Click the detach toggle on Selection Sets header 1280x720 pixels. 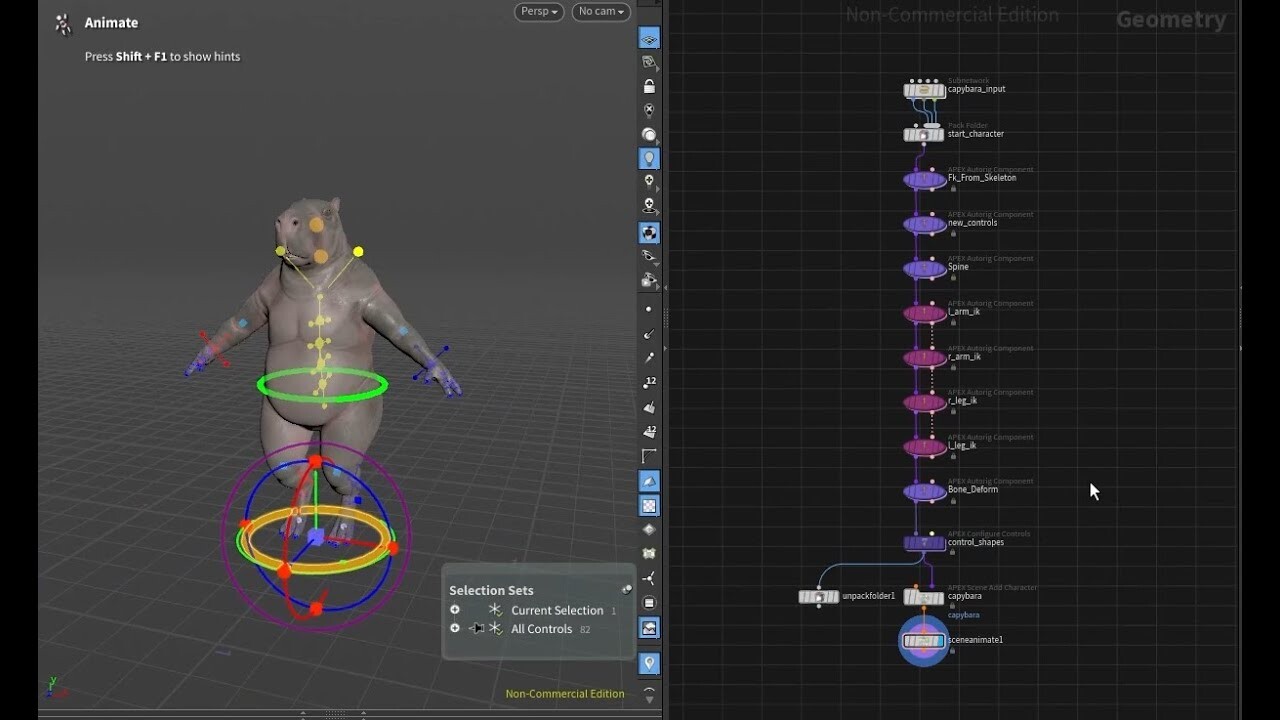click(x=627, y=590)
